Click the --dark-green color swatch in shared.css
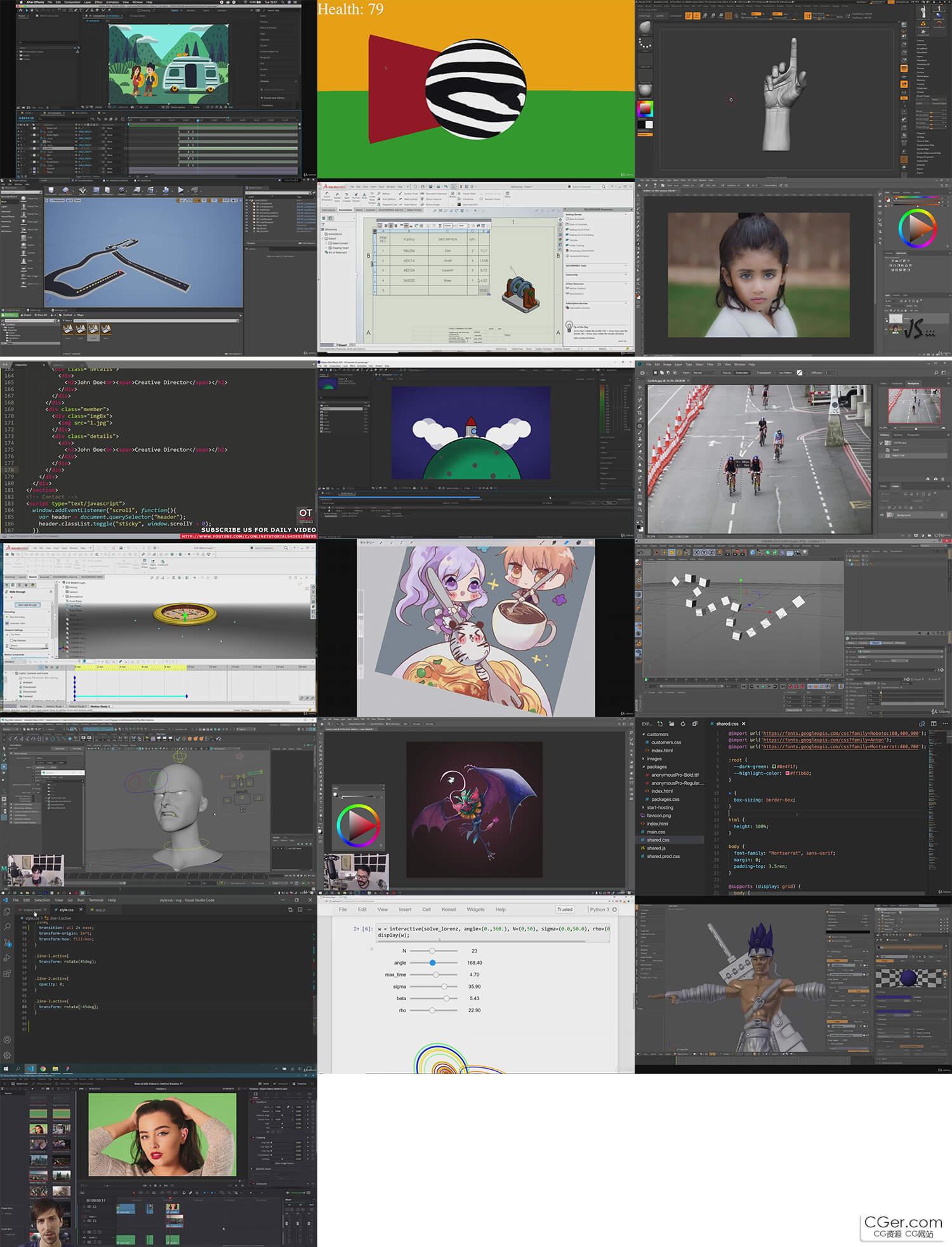 (774, 767)
